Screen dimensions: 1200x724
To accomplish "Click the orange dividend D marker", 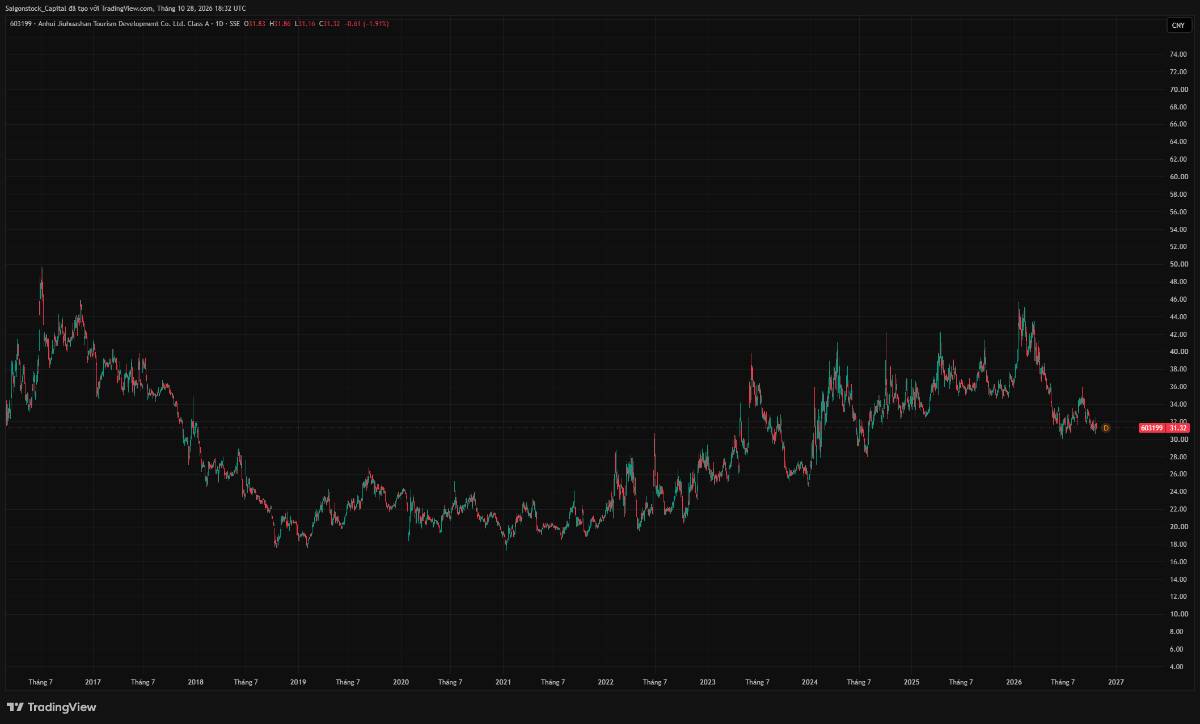I will click(x=1106, y=428).
